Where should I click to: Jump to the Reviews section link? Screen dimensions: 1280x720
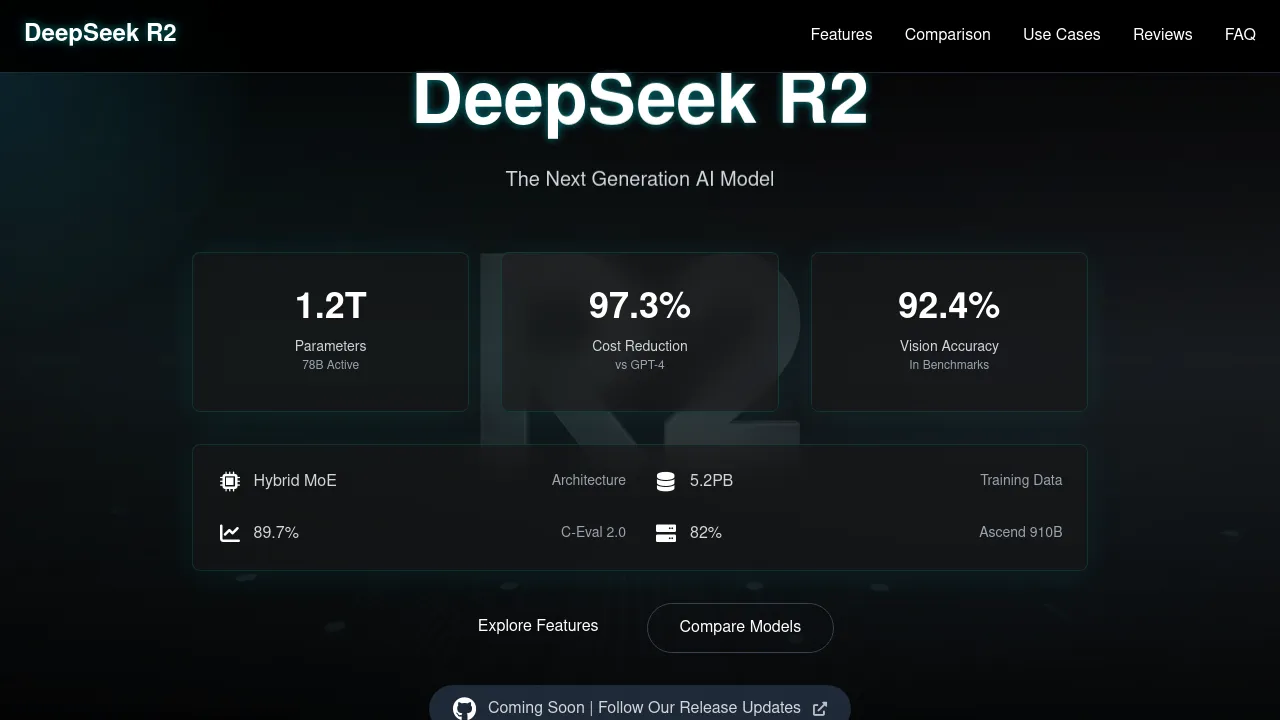coord(1162,34)
